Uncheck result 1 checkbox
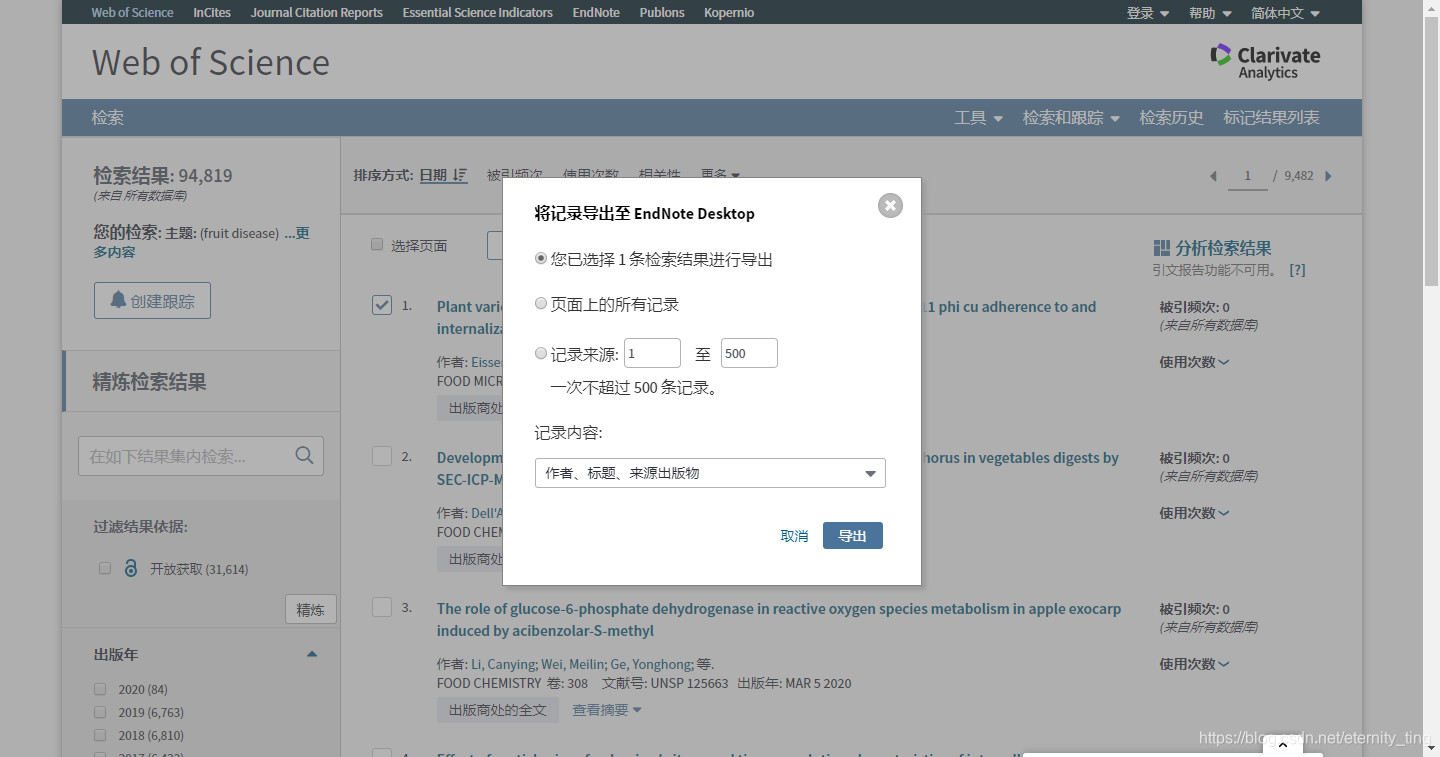 (x=382, y=305)
